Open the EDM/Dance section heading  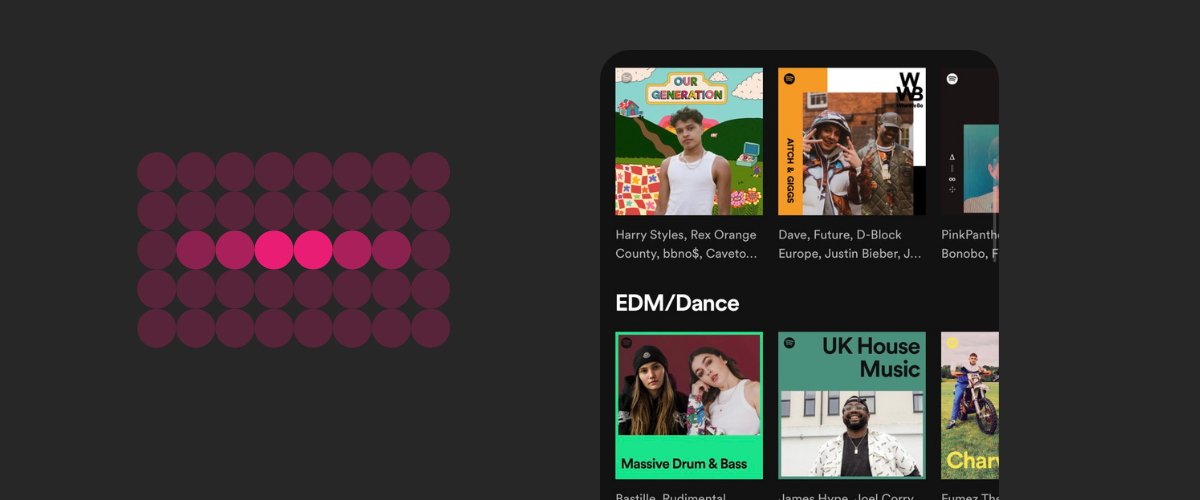coord(677,303)
